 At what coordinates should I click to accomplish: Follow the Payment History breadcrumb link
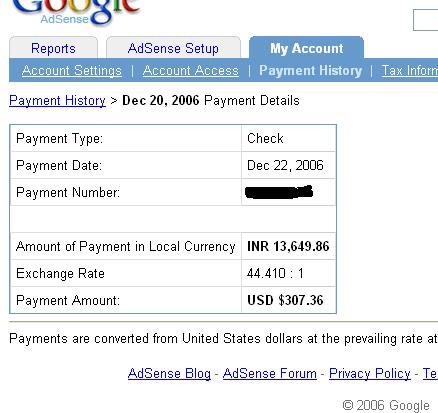[57, 100]
